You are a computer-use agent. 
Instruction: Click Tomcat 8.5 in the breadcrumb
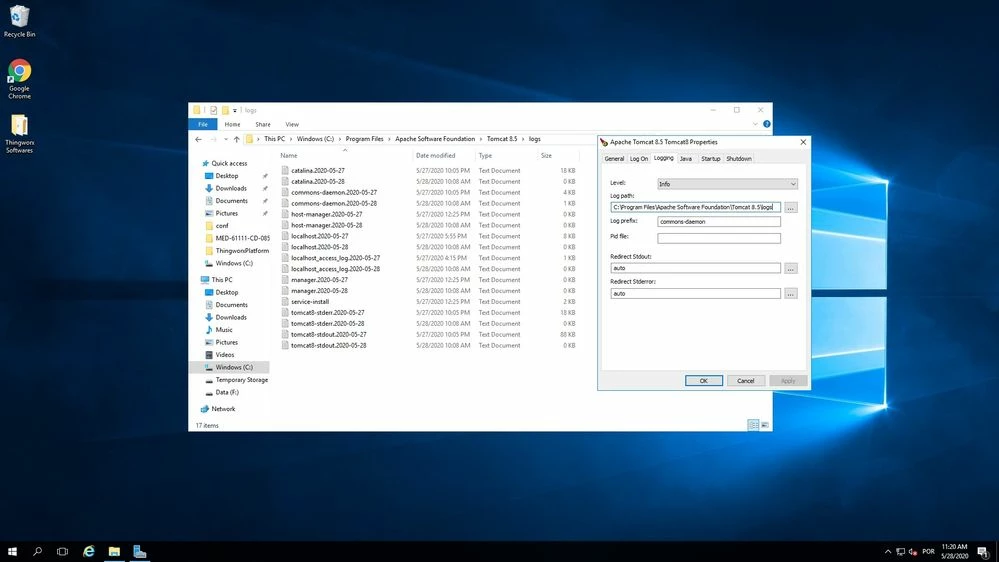[502, 139]
